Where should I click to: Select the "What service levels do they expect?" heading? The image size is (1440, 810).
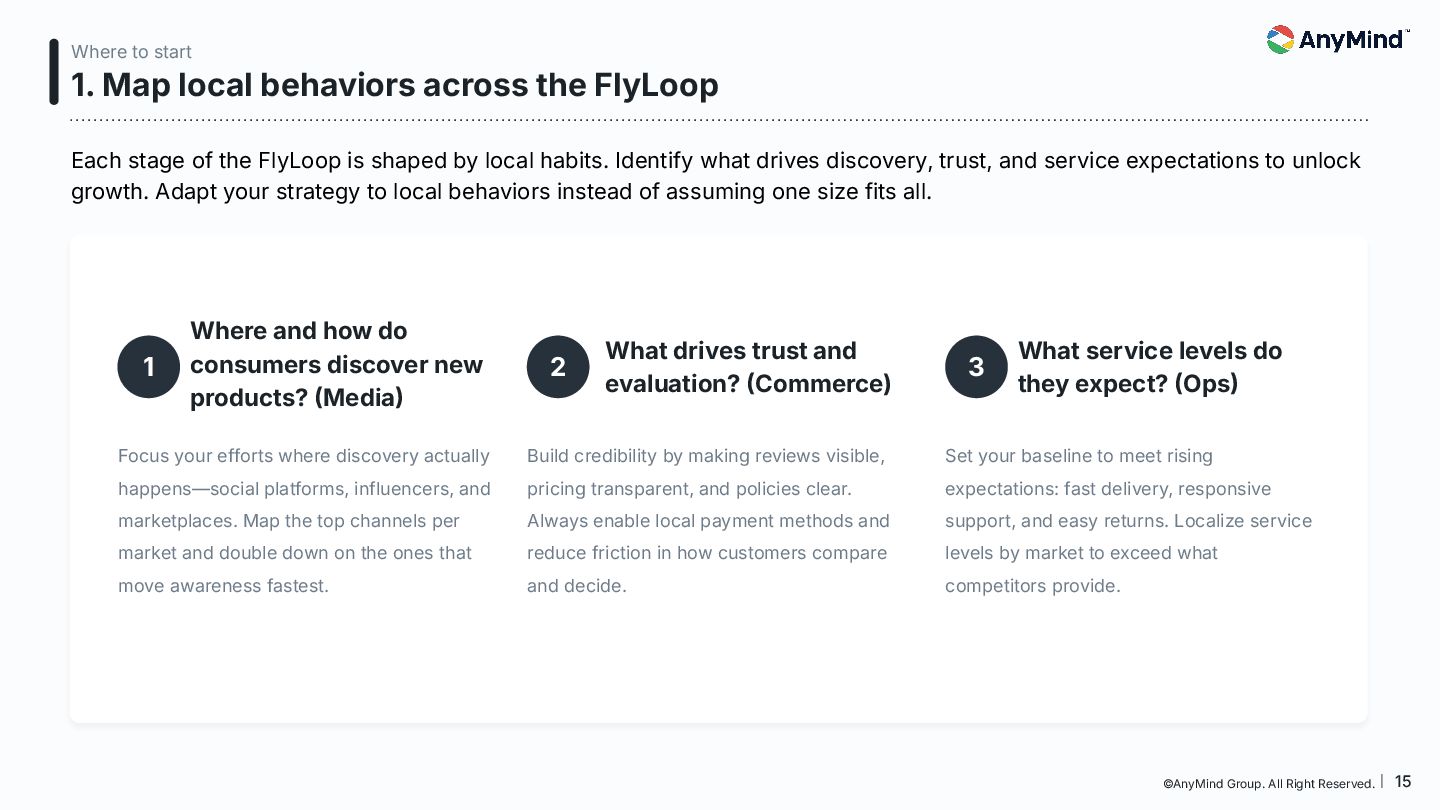click(1149, 367)
